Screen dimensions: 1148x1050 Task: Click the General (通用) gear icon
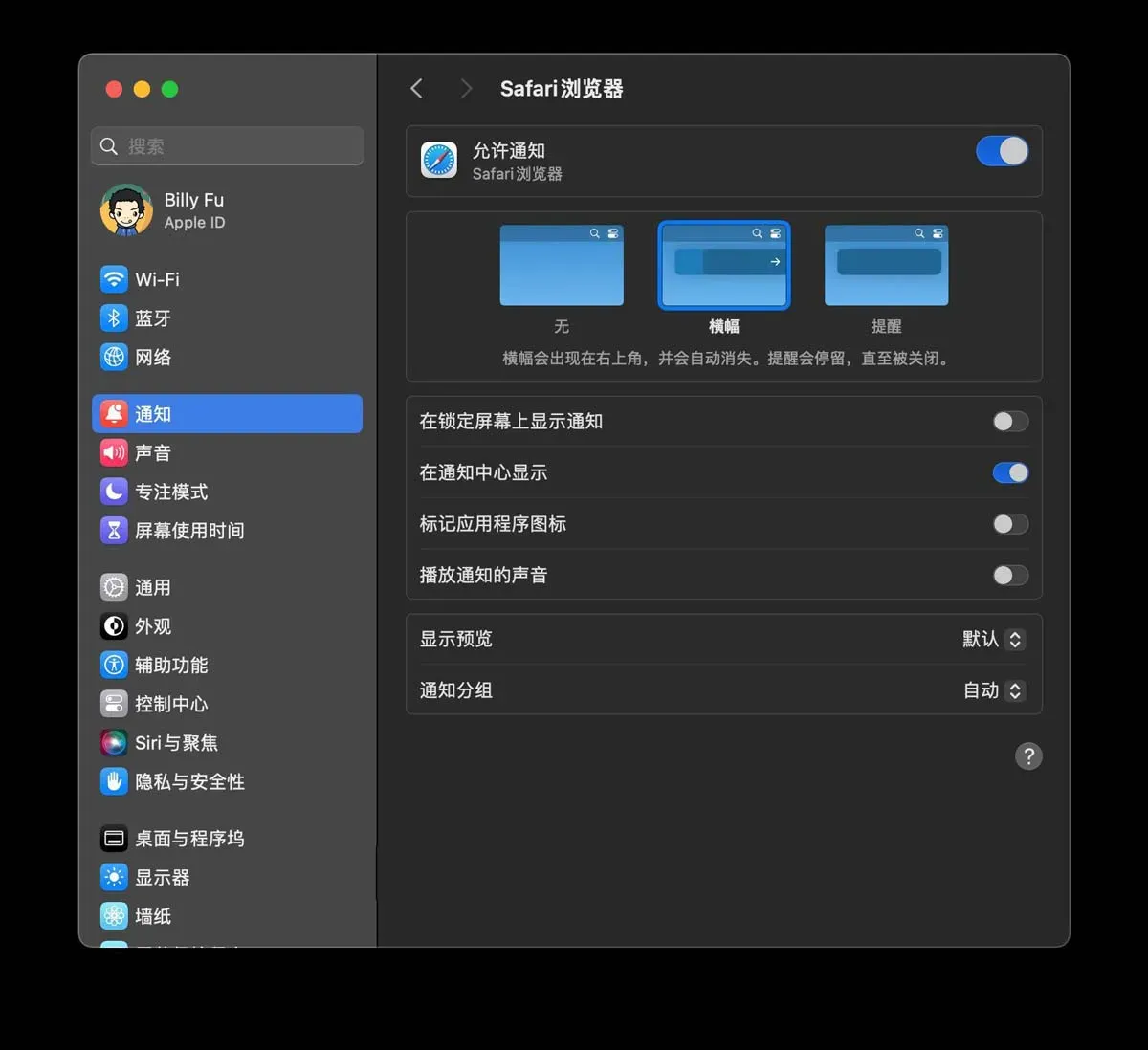pos(114,587)
